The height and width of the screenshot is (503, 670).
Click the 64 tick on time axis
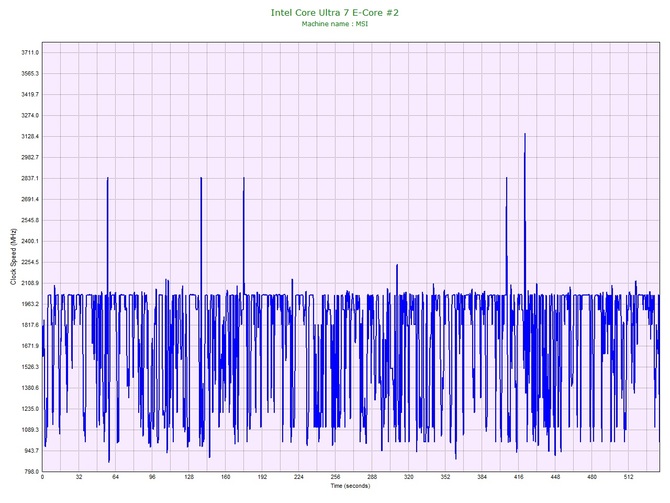tap(115, 477)
